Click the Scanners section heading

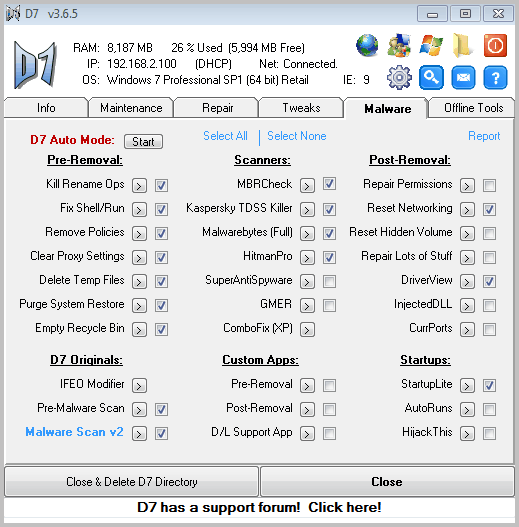pyautogui.click(x=262, y=160)
